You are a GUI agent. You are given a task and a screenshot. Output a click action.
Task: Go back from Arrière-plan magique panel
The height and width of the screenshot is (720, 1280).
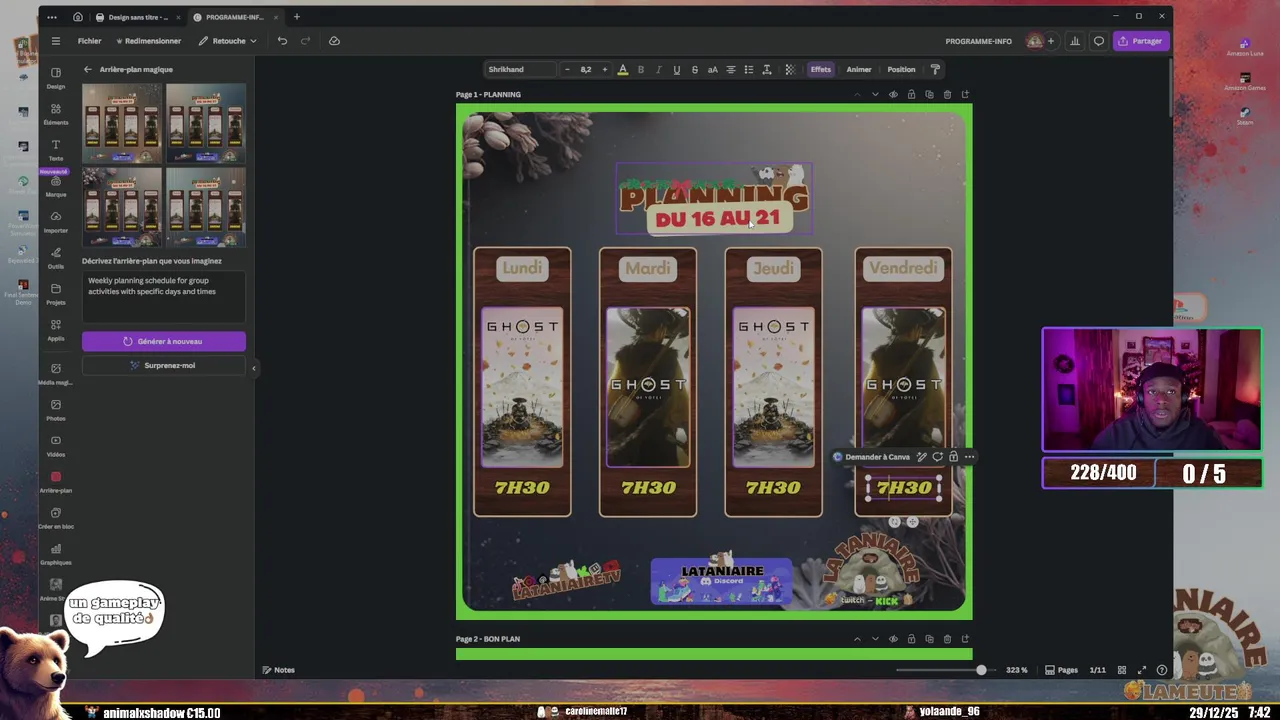click(87, 69)
